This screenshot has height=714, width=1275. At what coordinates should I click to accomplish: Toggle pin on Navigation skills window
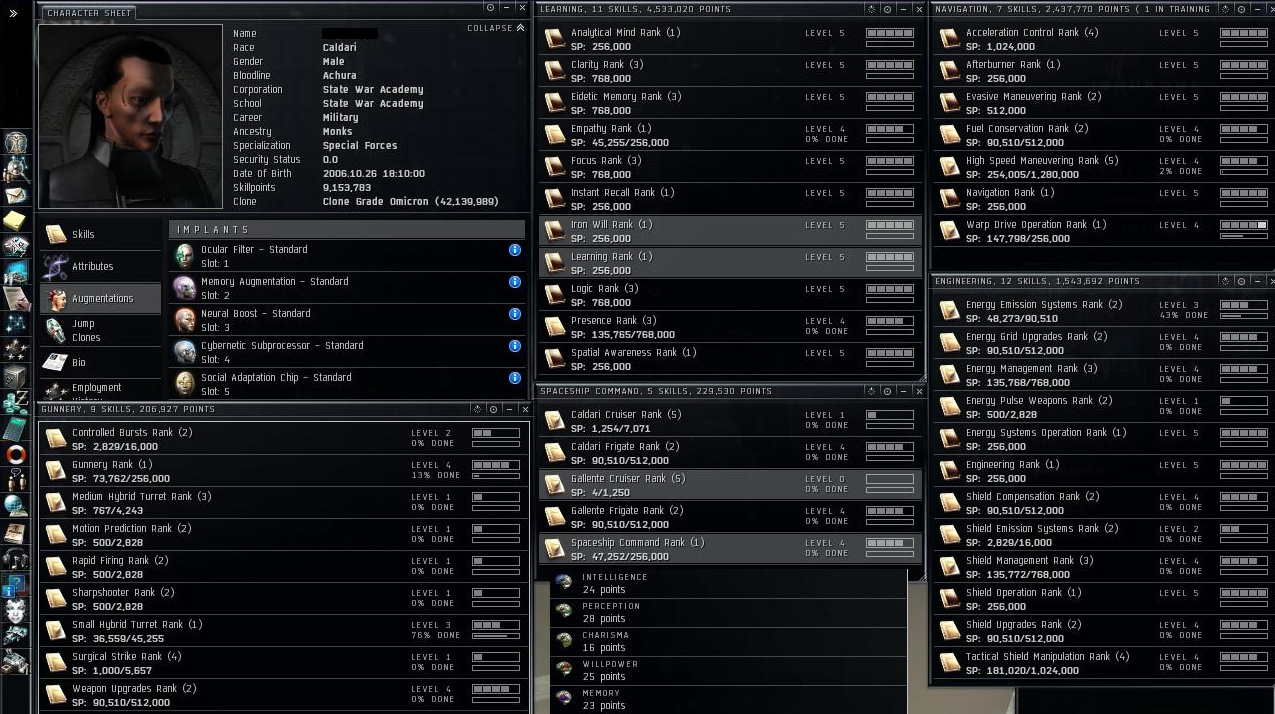[x=1240, y=9]
